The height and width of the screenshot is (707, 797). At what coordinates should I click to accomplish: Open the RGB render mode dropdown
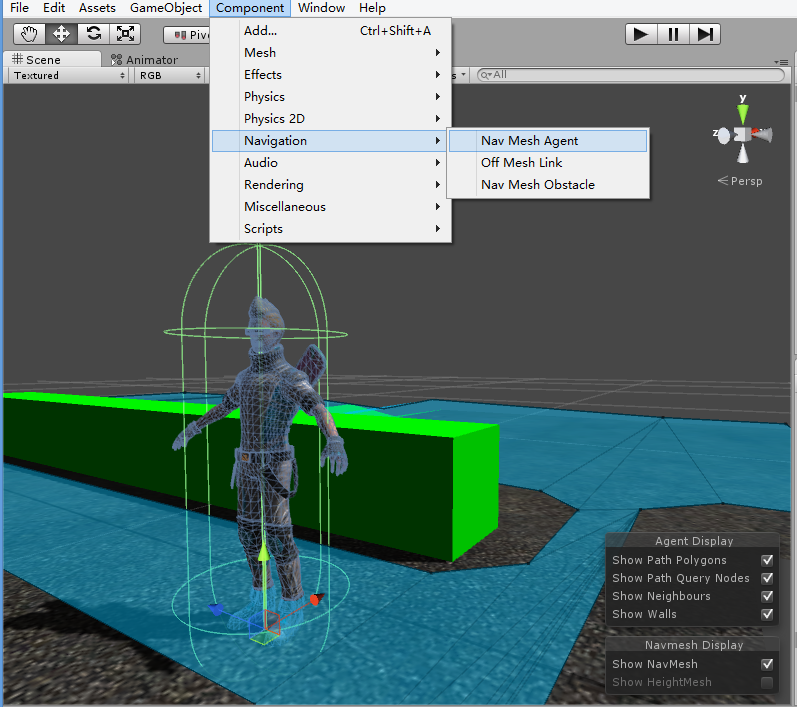[x=169, y=75]
